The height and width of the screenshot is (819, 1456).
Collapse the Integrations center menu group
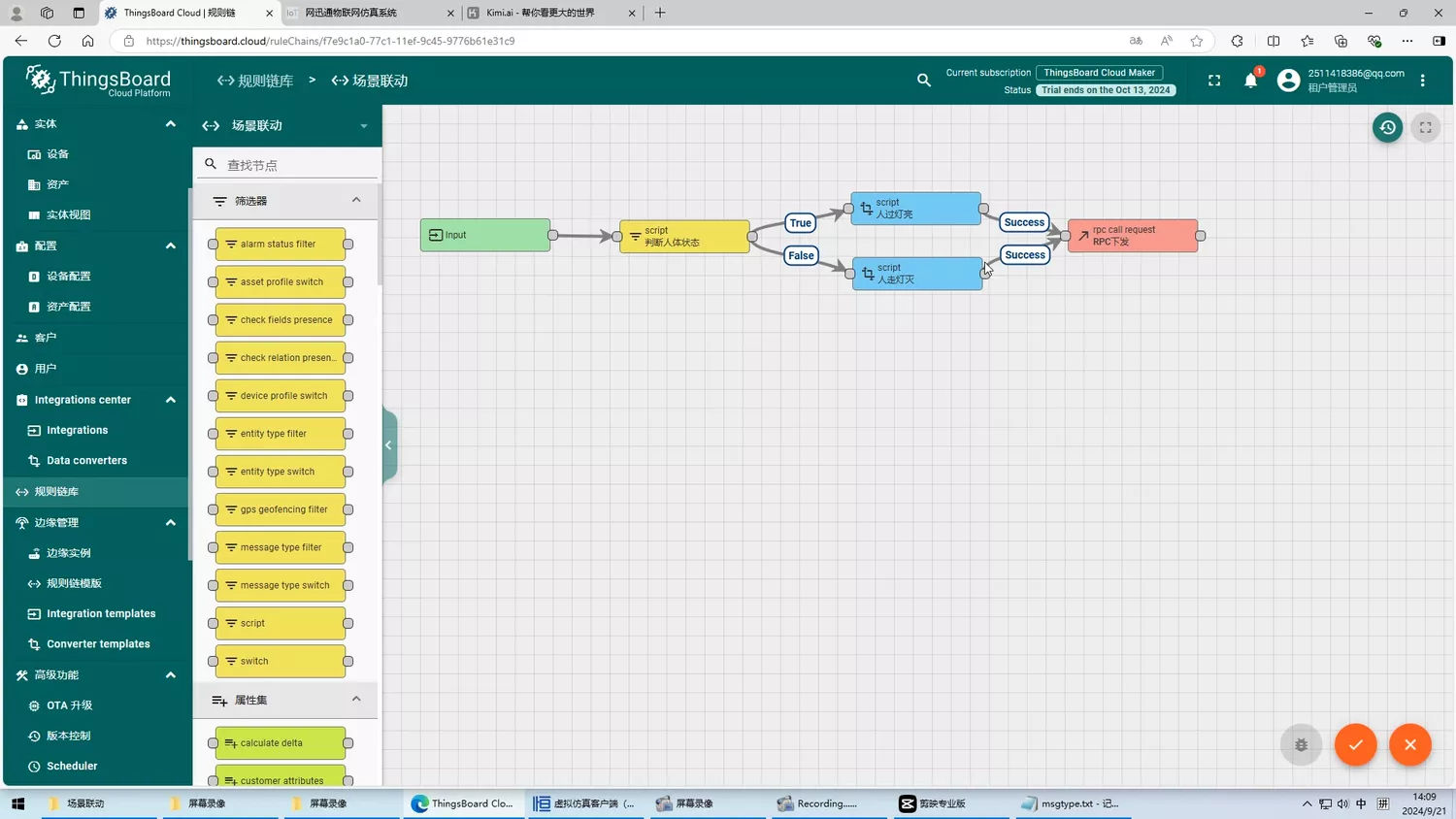[x=171, y=400]
